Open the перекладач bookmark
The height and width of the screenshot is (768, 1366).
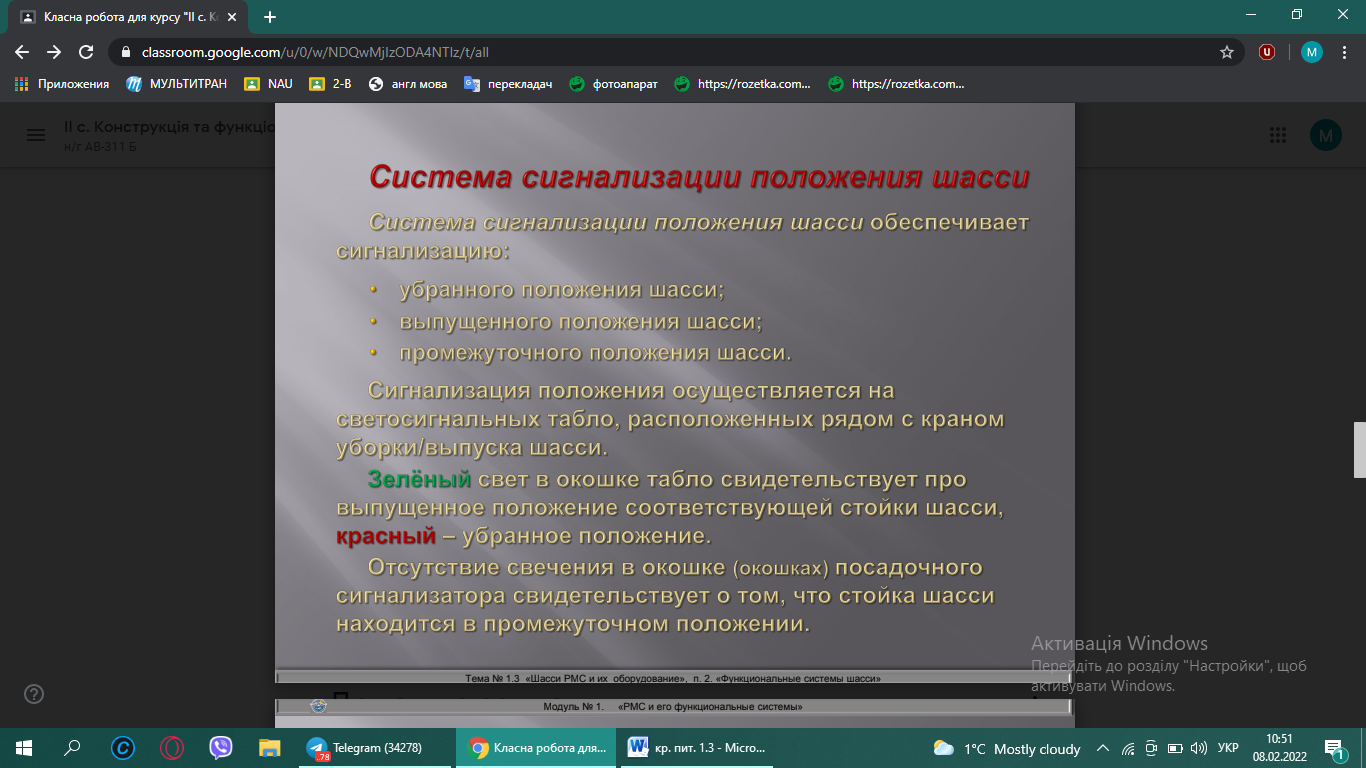click(x=508, y=84)
